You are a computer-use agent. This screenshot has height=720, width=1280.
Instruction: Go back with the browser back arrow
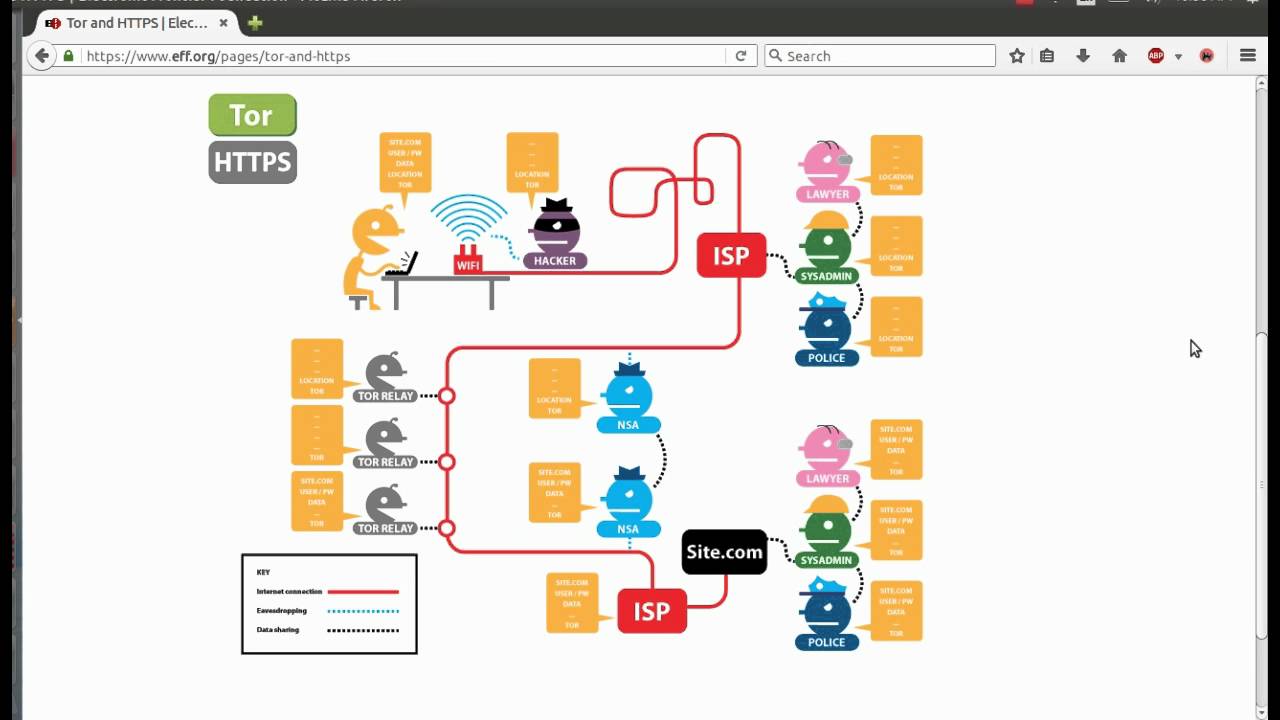click(x=41, y=56)
